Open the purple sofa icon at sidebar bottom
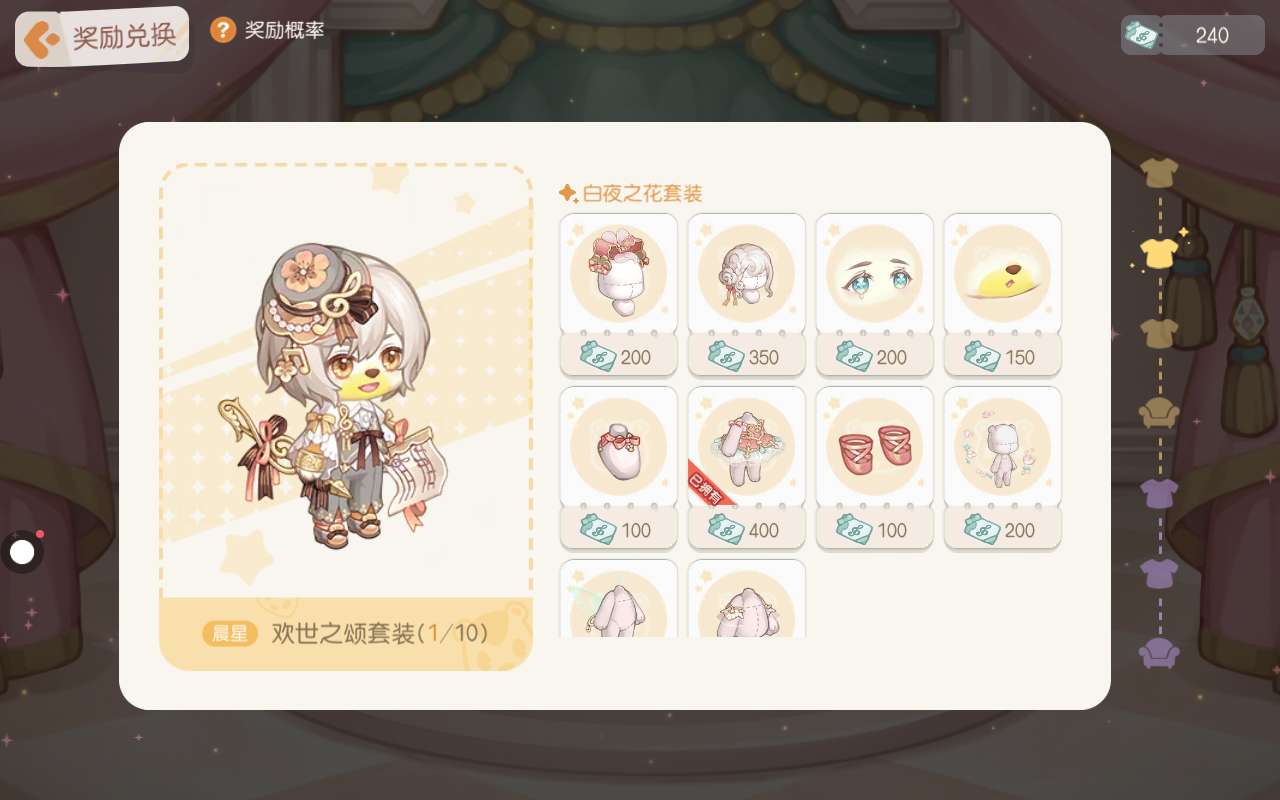Screen dimensions: 1280x800 coord(1160,653)
